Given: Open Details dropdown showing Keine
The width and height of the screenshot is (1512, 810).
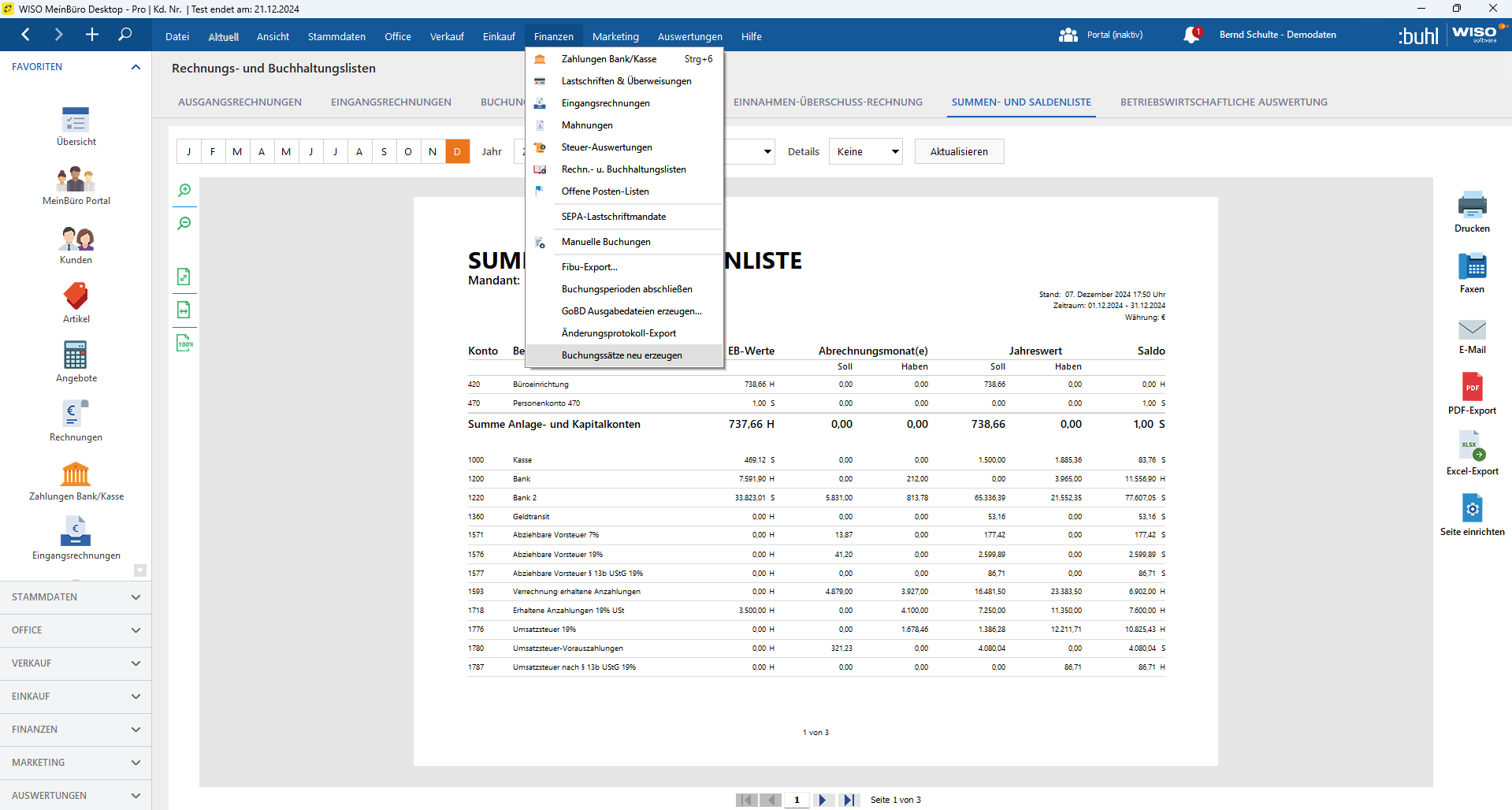Looking at the screenshot, I should (x=865, y=151).
